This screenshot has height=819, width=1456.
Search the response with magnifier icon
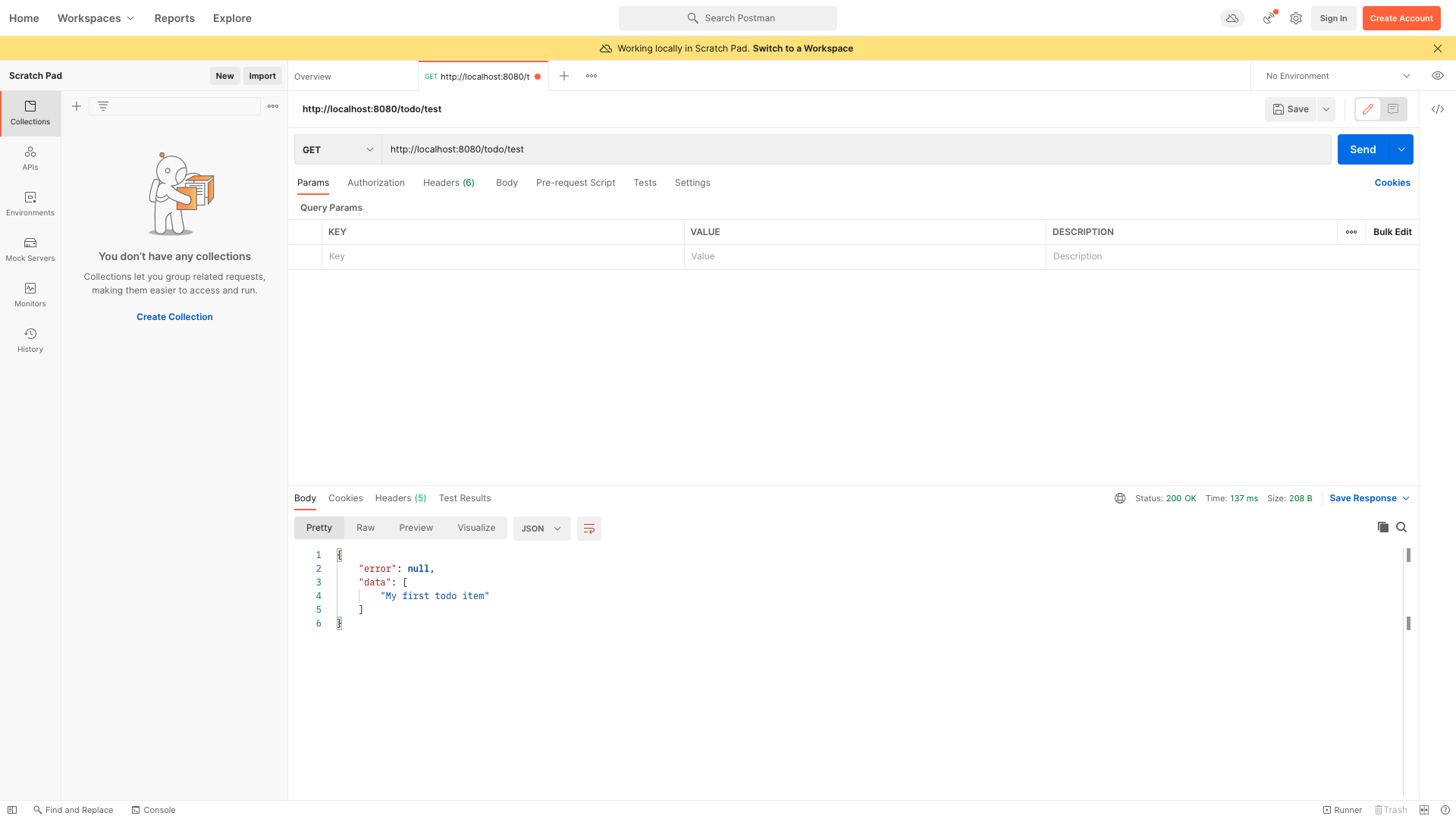pos(1401,527)
